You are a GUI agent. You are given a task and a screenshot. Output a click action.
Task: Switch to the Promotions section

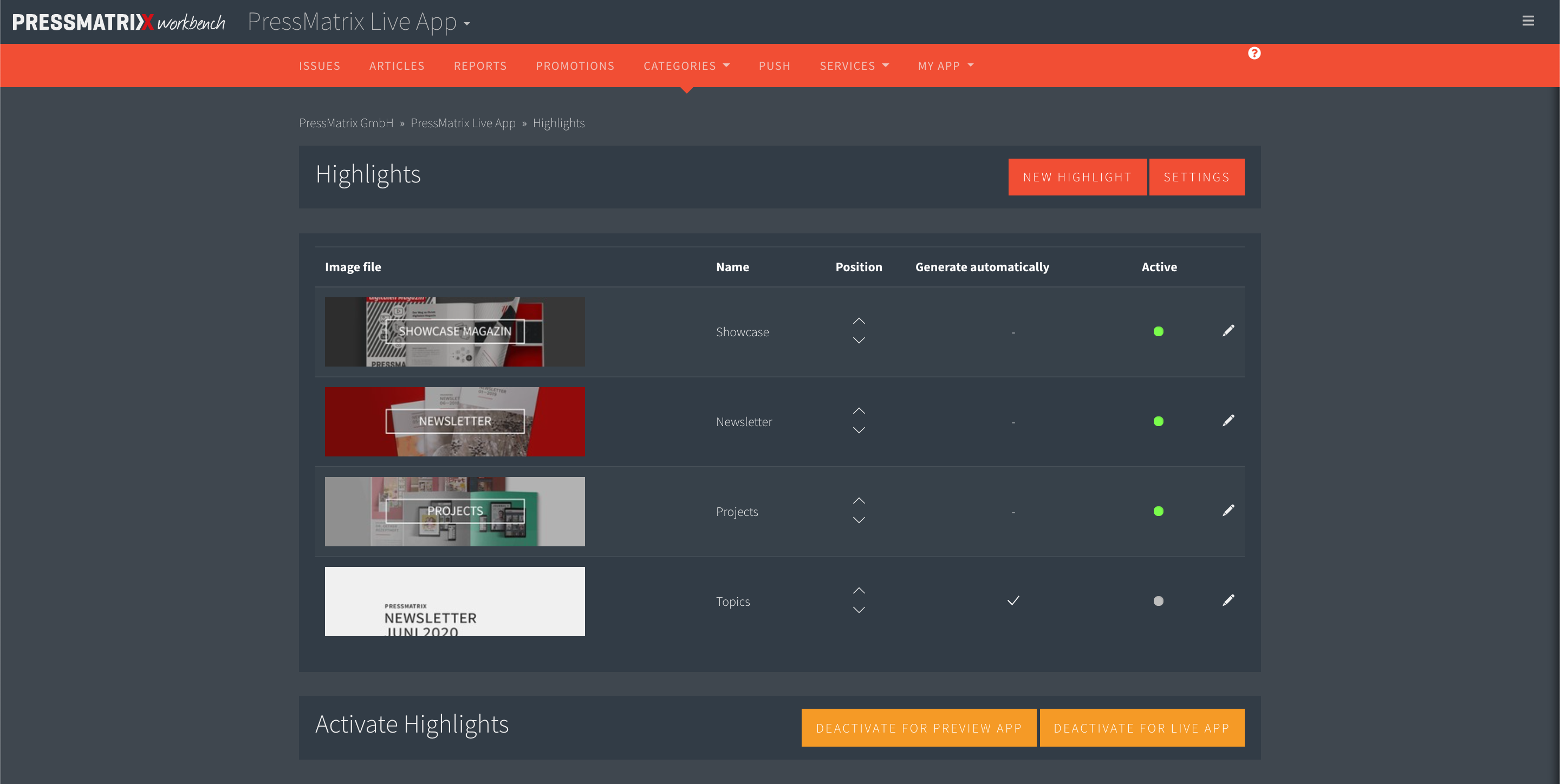point(575,66)
